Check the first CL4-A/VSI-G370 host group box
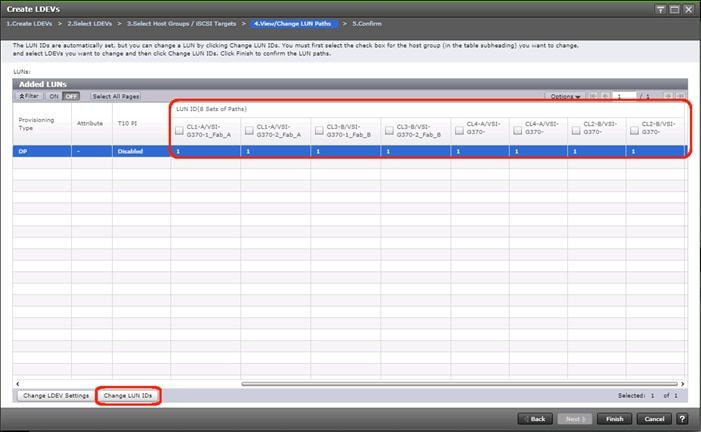 [x=459, y=130]
